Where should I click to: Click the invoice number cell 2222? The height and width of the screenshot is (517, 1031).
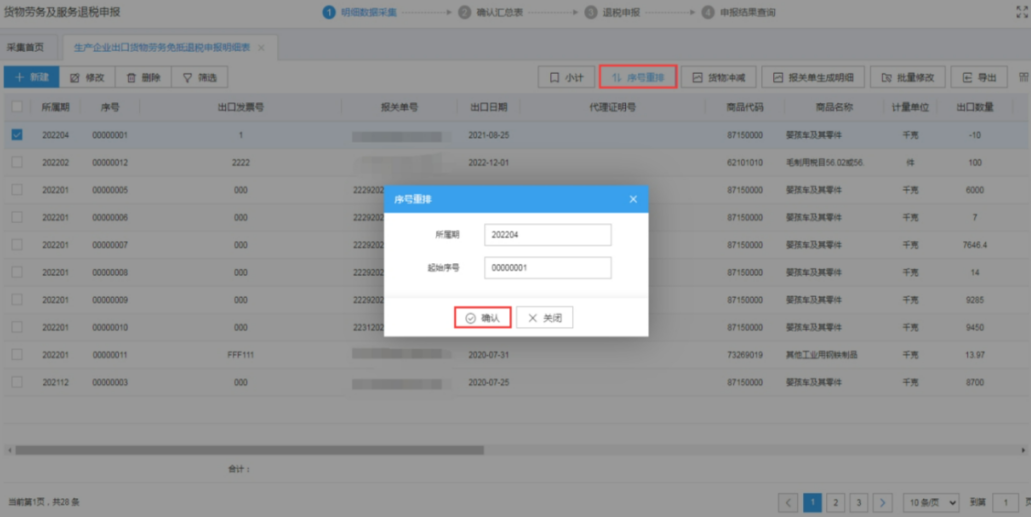[241, 162]
